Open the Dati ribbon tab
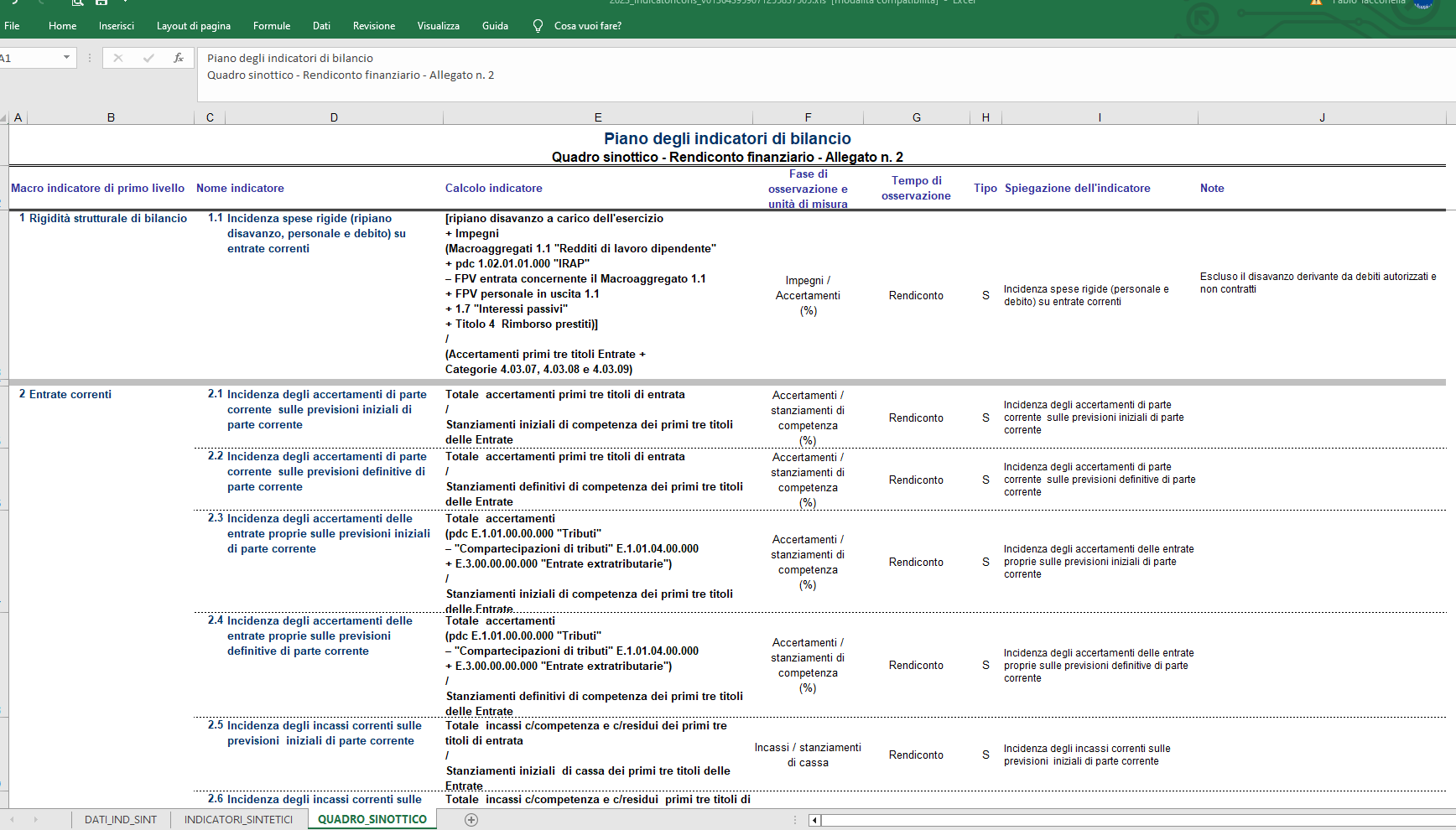Viewport: 1456px width, 830px height. [321, 26]
